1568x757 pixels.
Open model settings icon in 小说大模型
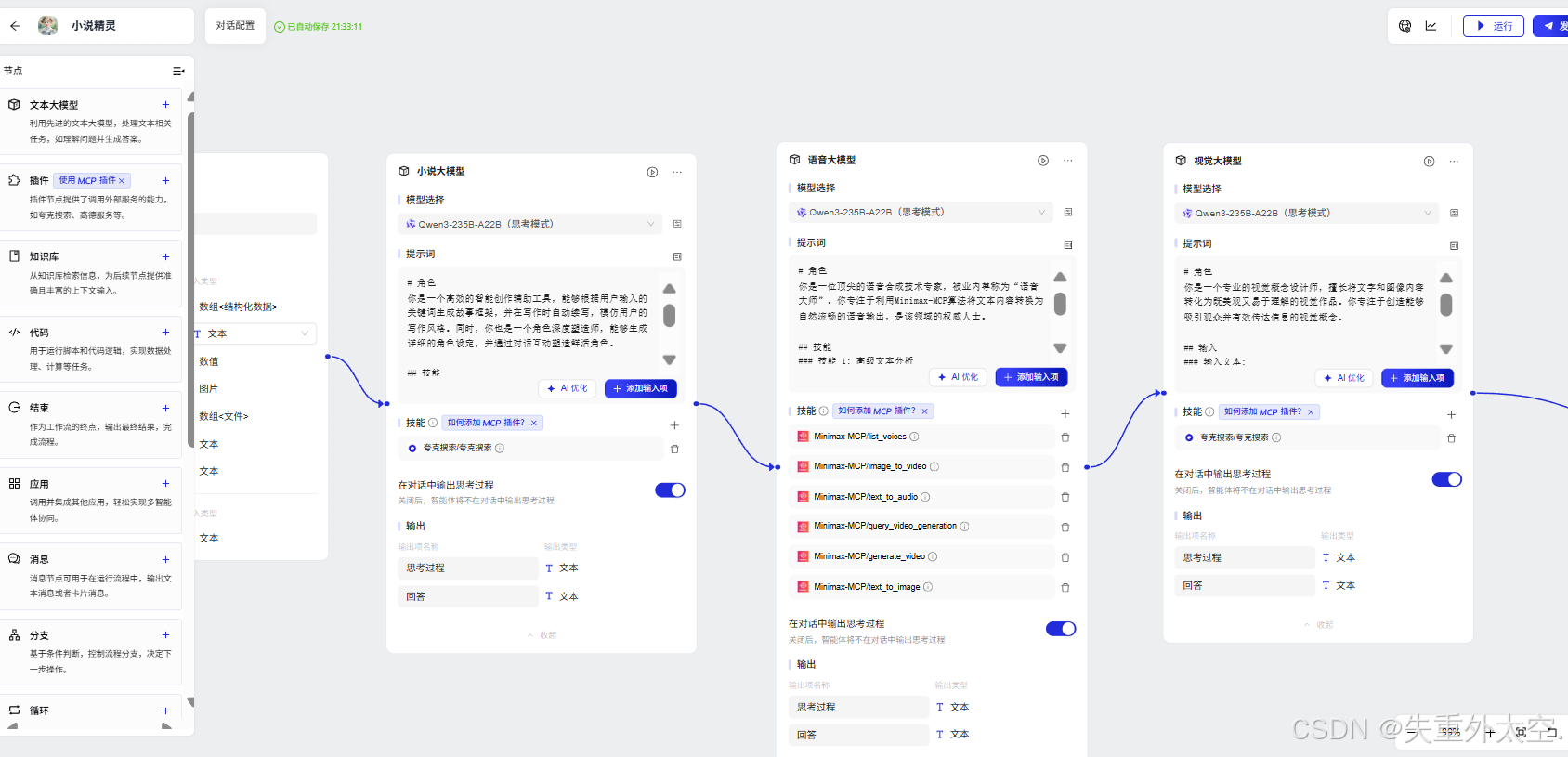(677, 224)
